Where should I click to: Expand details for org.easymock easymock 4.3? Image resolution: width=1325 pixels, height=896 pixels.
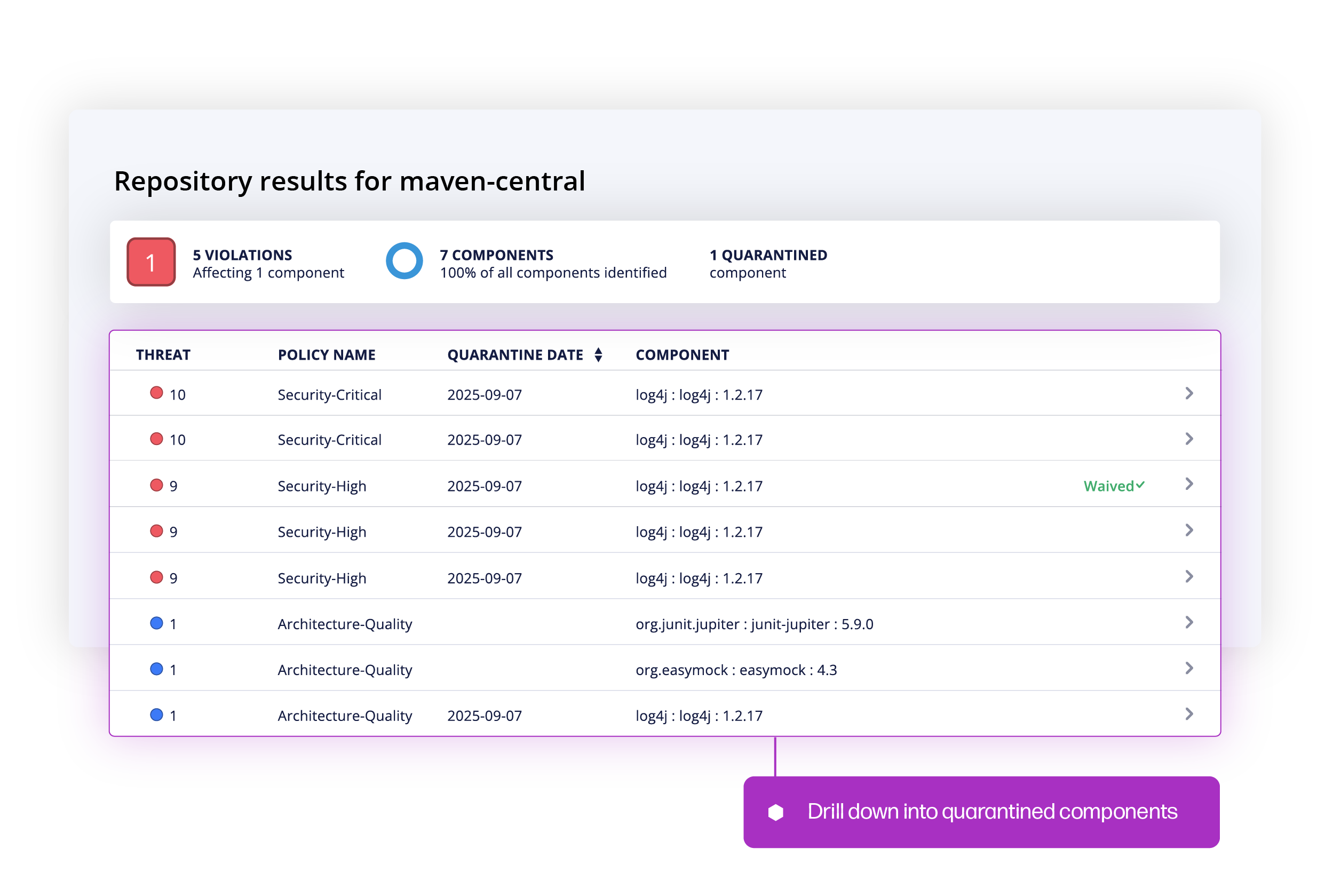click(1189, 669)
